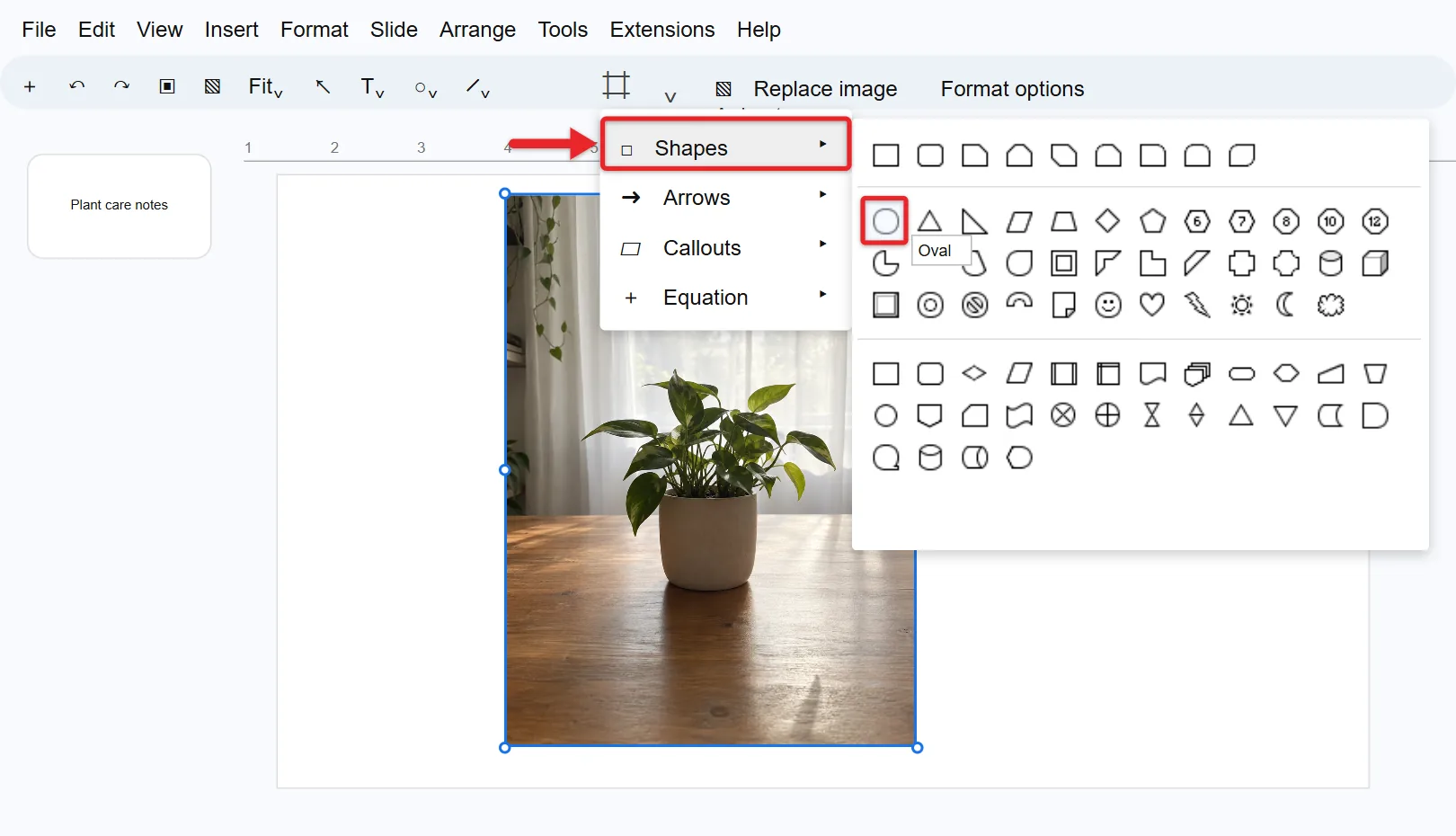Click the crop image icon
The height and width of the screenshot is (836, 1456).
[617, 85]
